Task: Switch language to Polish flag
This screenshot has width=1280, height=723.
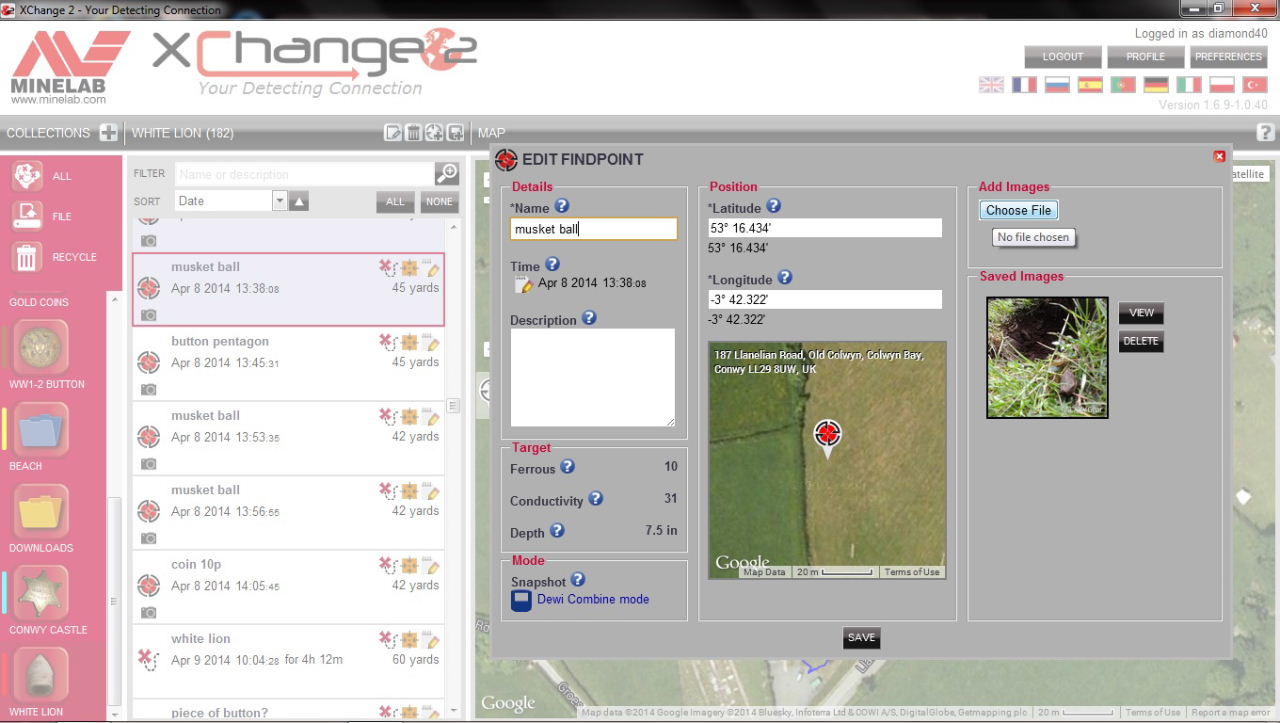Action: click(1222, 85)
